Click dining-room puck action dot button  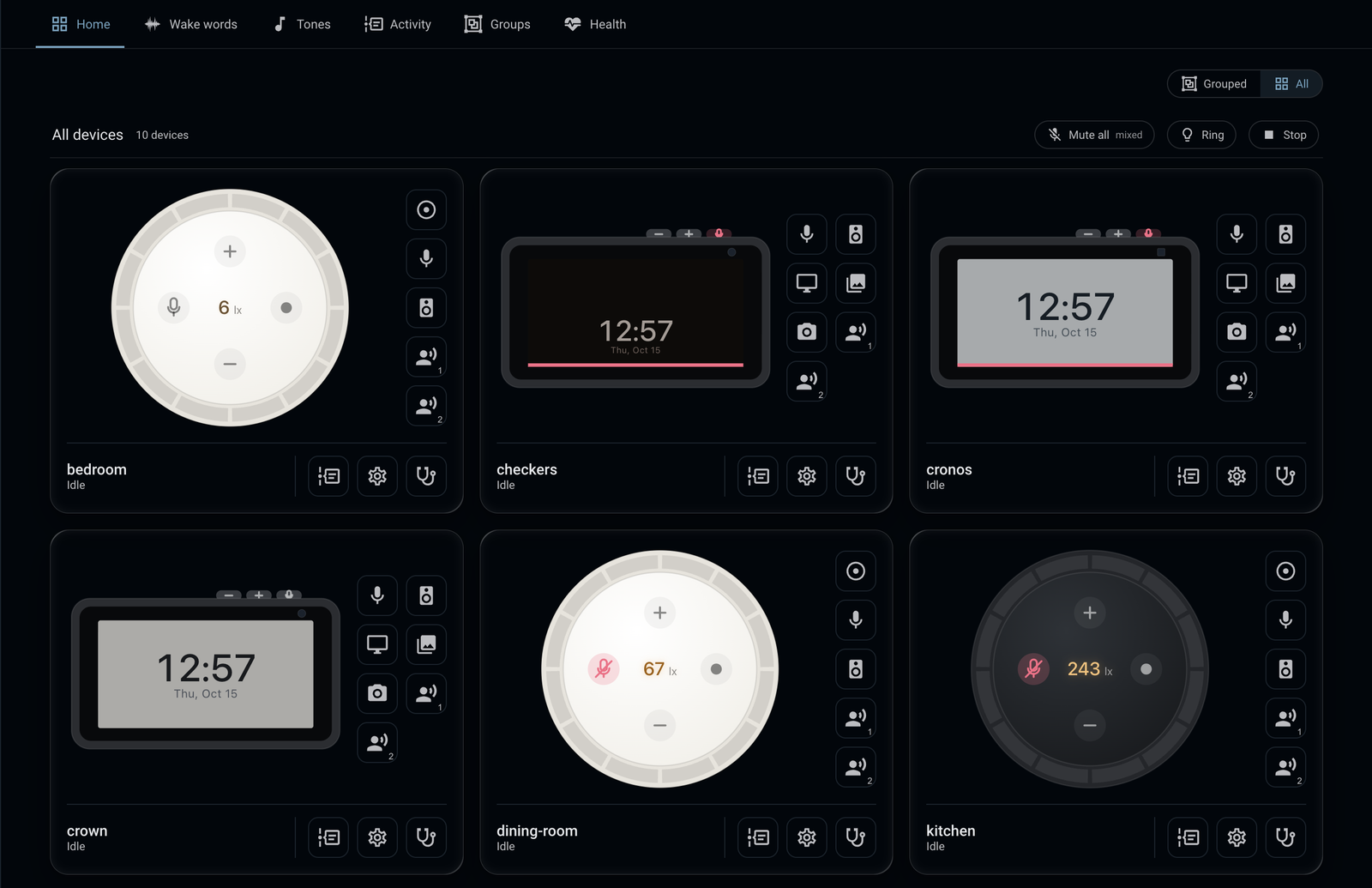pyautogui.click(x=716, y=668)
